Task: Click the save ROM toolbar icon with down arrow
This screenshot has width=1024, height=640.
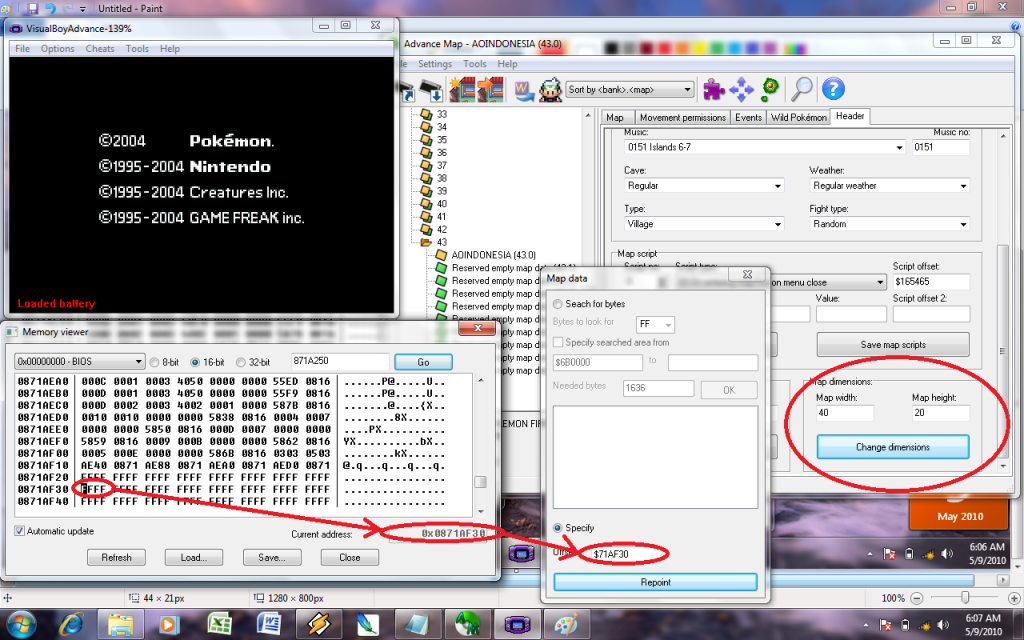Action: click(x=431, y=90)
